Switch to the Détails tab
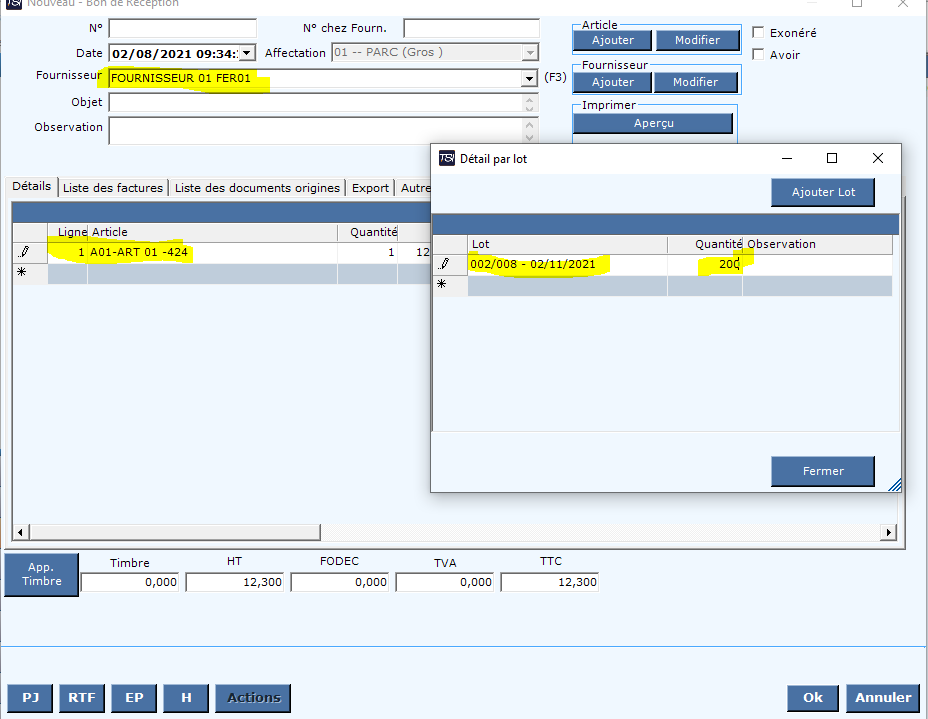This screenshot has width=928, height=719. (x=32, y=186)
